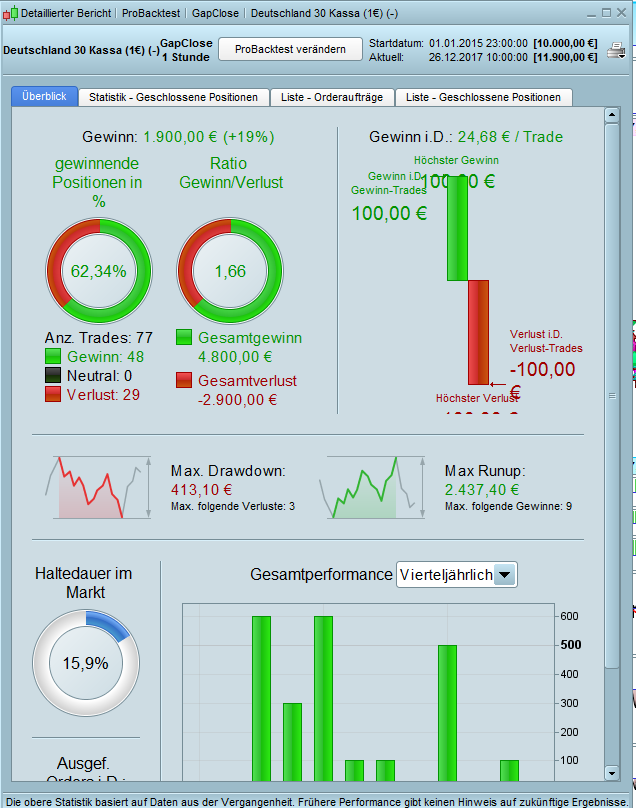Screen dimensions: 636x808
Task: Click the GapClose 1 Stunde label
Action: coord(186,50)
